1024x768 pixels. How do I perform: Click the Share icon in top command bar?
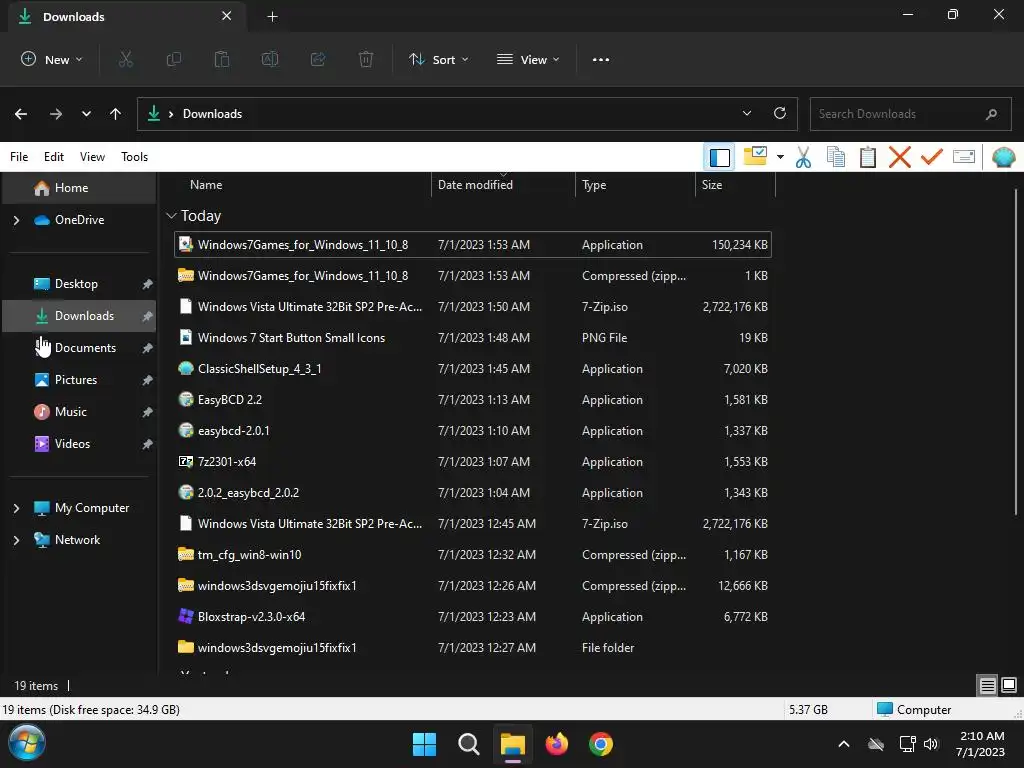(x=318, y=59)
